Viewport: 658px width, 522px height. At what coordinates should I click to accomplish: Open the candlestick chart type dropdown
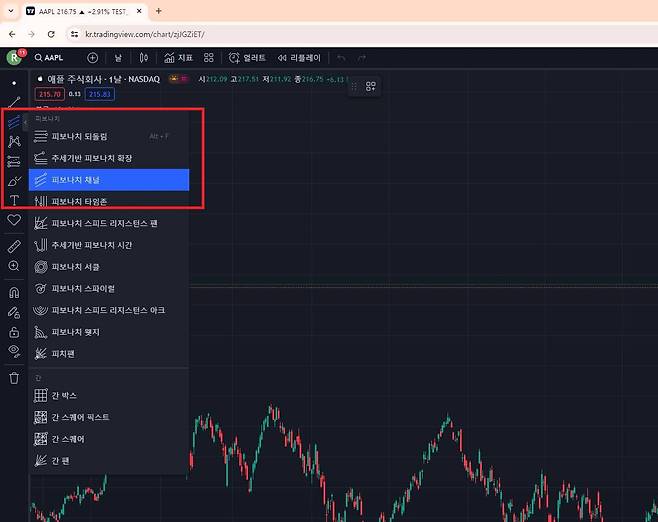144,58
